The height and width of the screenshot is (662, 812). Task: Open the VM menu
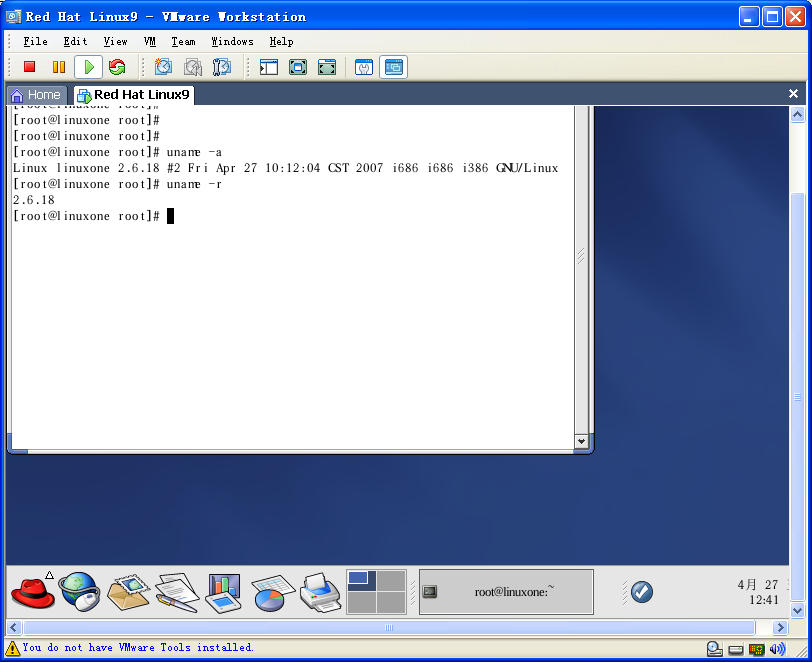[x=150, y=41]
